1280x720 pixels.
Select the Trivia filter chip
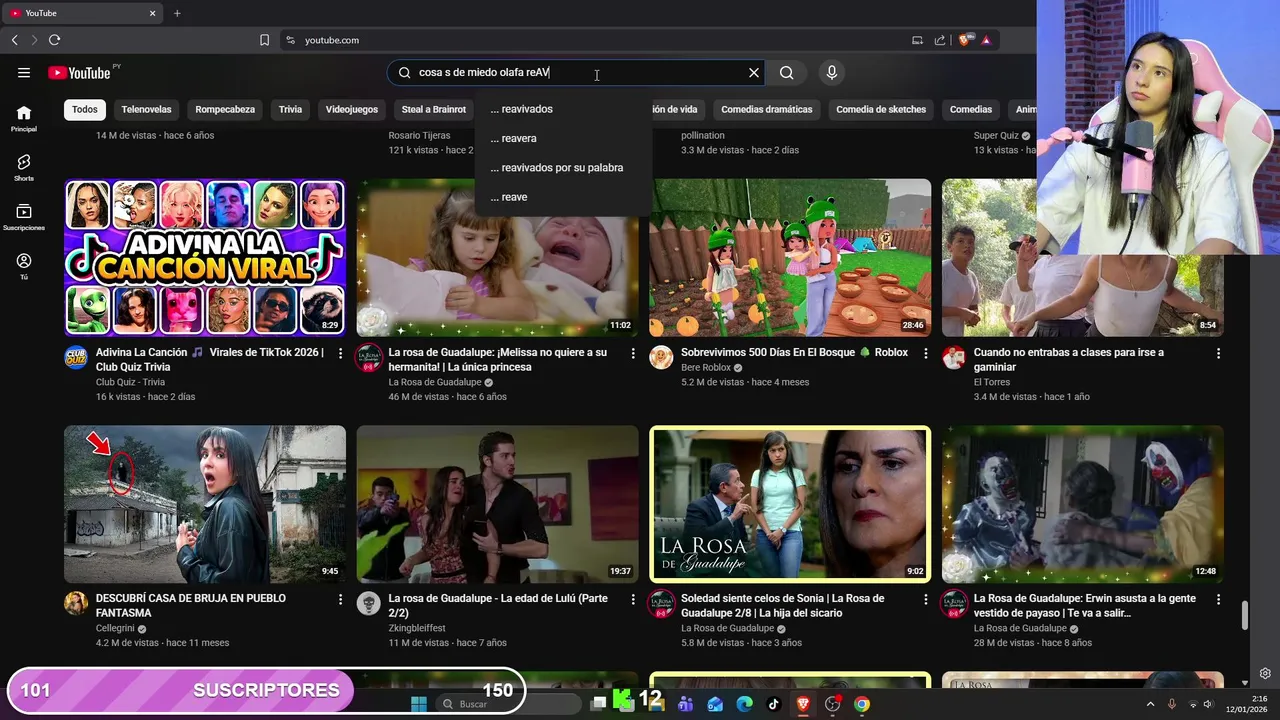click(x=290, y=109)
